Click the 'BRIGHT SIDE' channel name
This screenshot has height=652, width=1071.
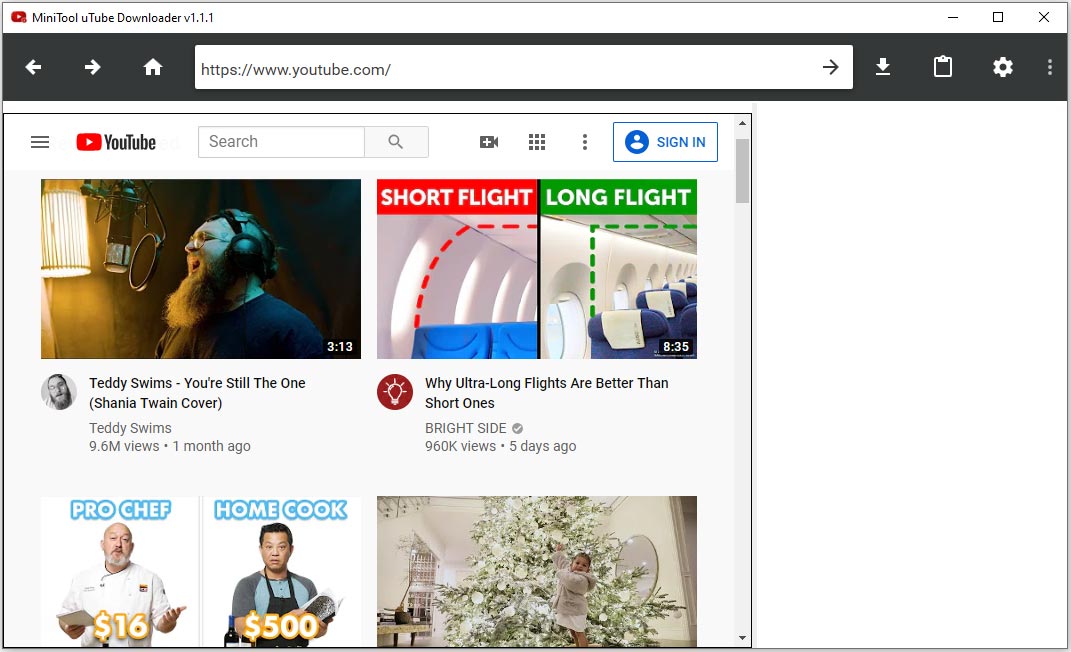click(x=466, y=428)
